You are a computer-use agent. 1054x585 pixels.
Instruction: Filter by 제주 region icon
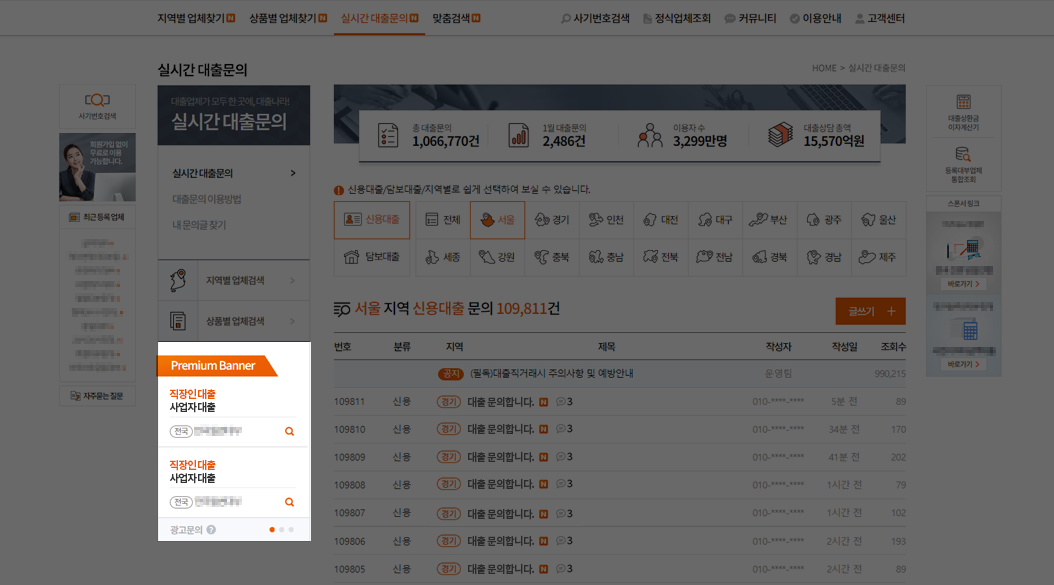click(878, 257)
